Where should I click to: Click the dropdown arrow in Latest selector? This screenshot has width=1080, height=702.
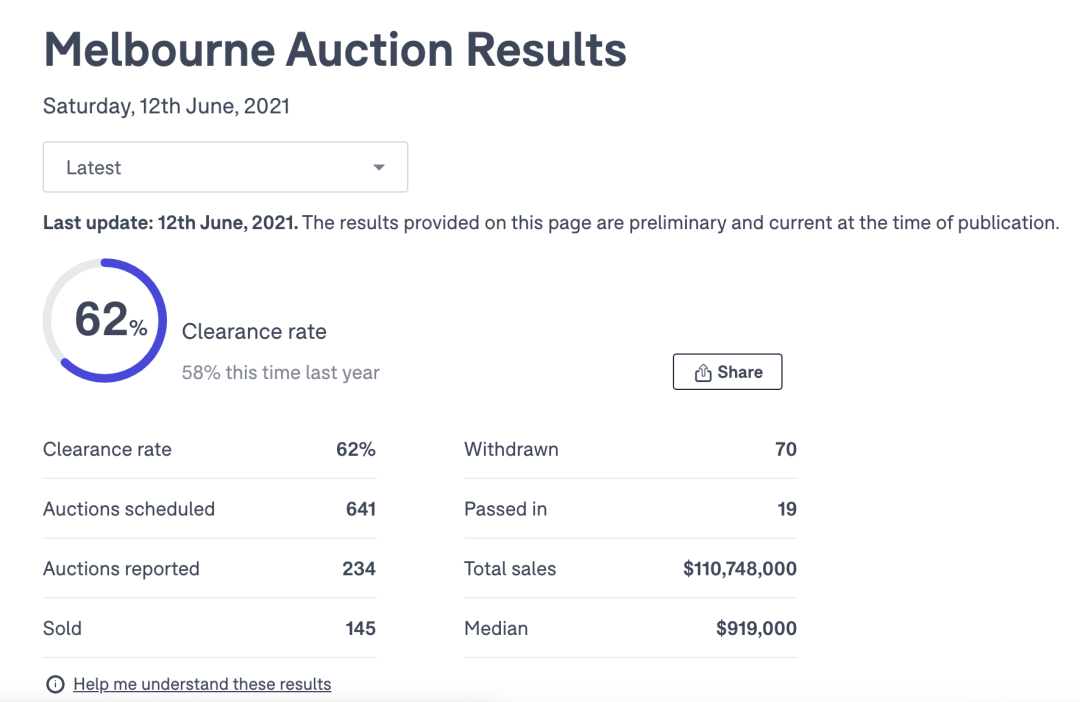point(379,167)
